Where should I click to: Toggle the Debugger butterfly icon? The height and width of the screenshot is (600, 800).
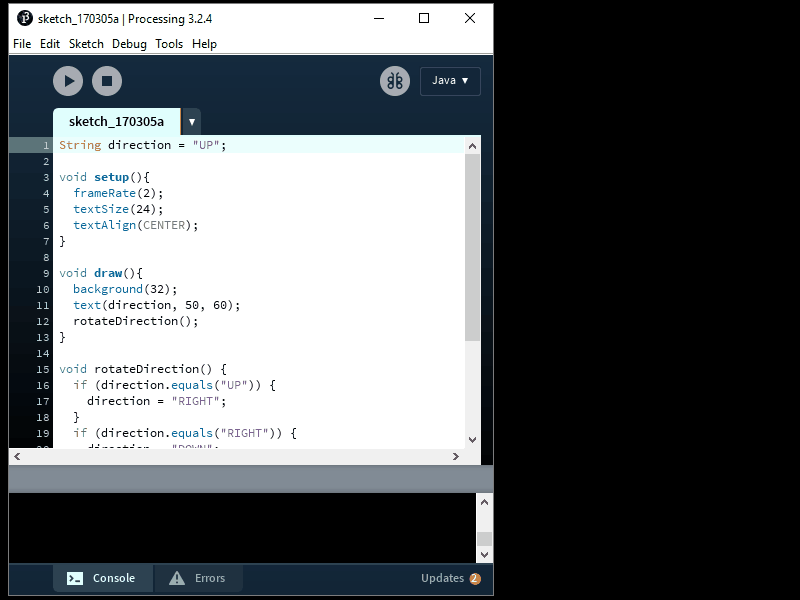(x=395, y=81)
